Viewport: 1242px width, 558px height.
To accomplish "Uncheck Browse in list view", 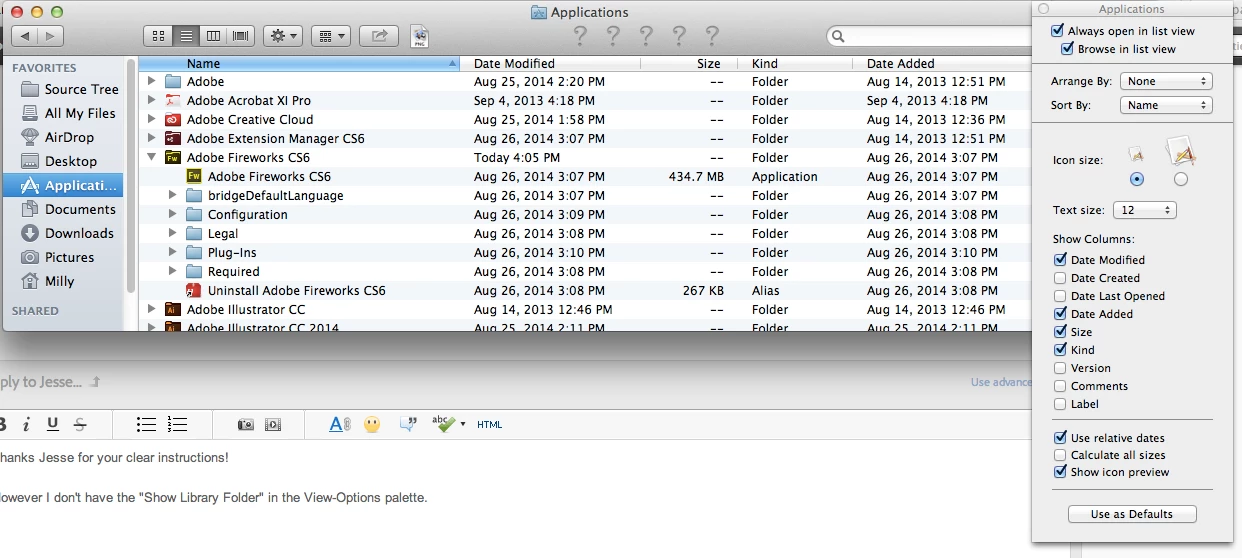I will pyautogui.click(x=1068, y=49).
